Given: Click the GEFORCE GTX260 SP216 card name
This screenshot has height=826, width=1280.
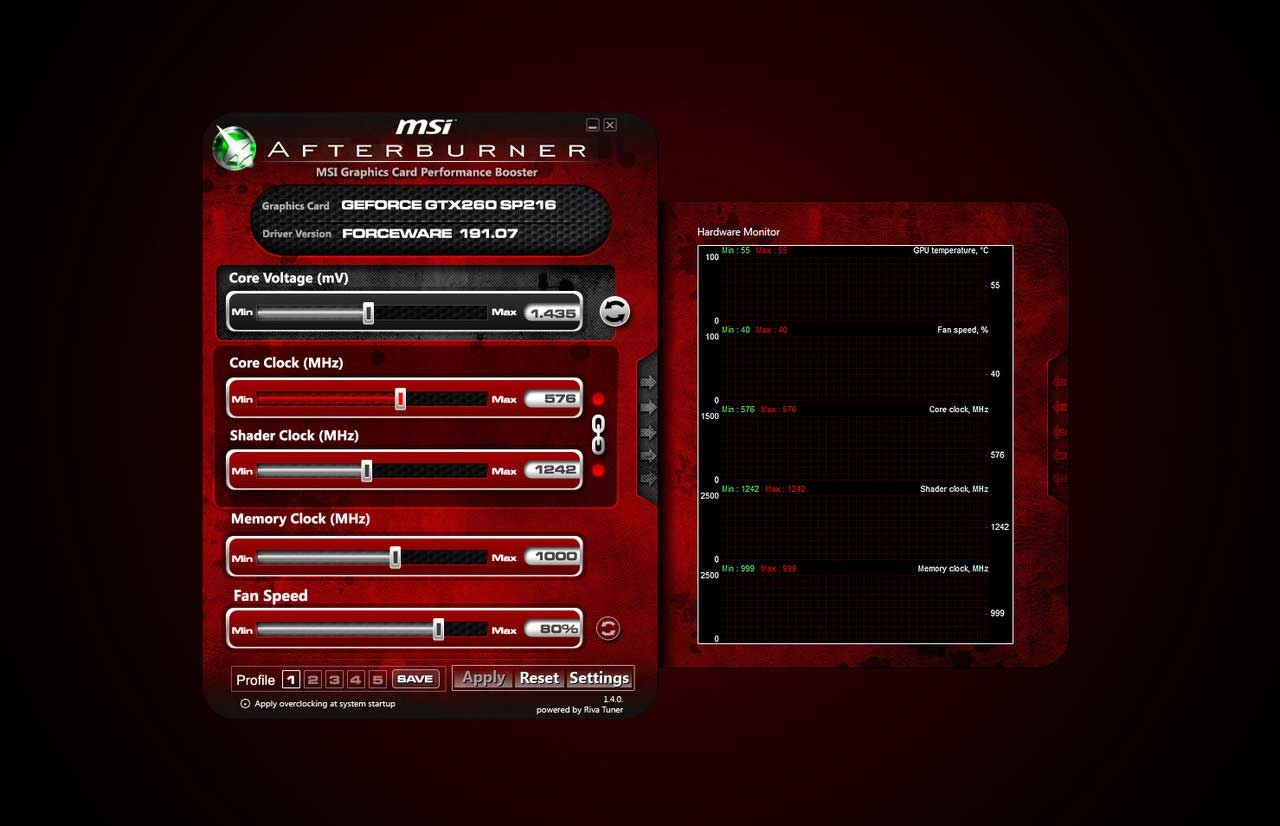Looking at the screenshot, I should pos(448,205).
